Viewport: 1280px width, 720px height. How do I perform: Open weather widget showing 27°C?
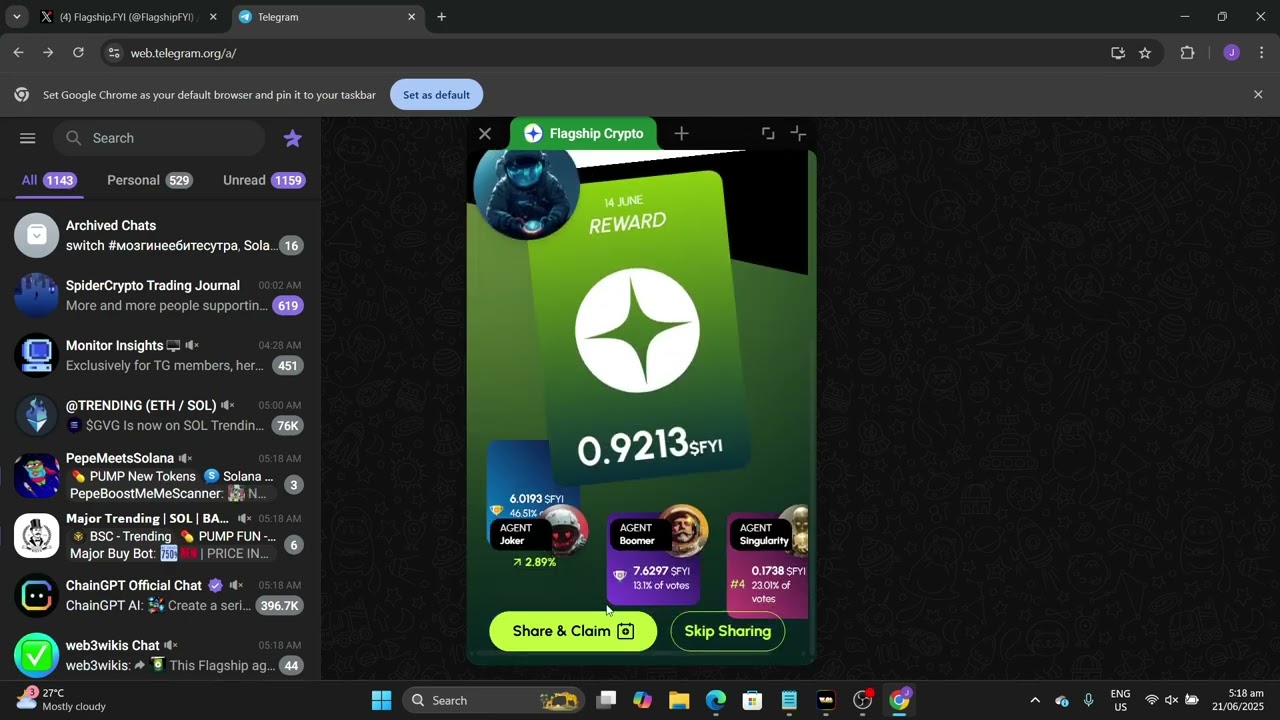point(60,700)
